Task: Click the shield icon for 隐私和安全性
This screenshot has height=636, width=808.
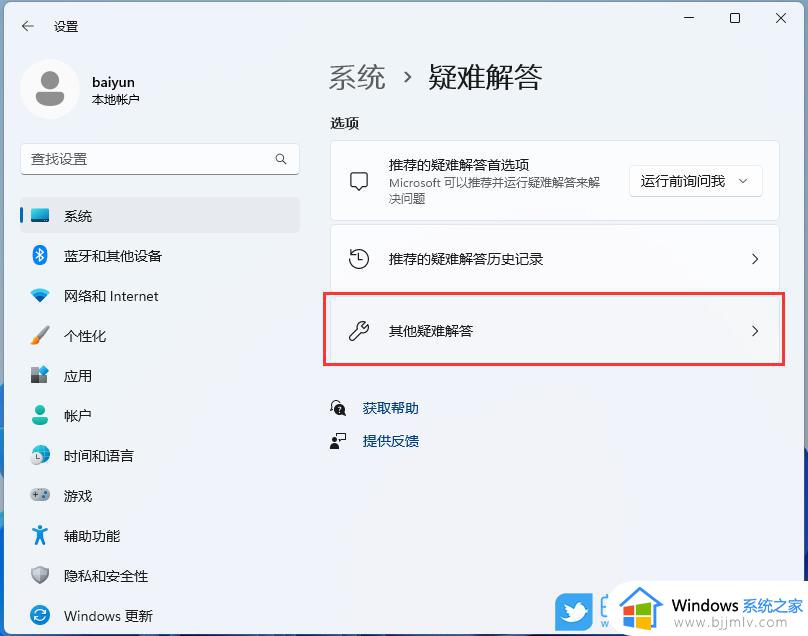Action: tap(40, 575)
